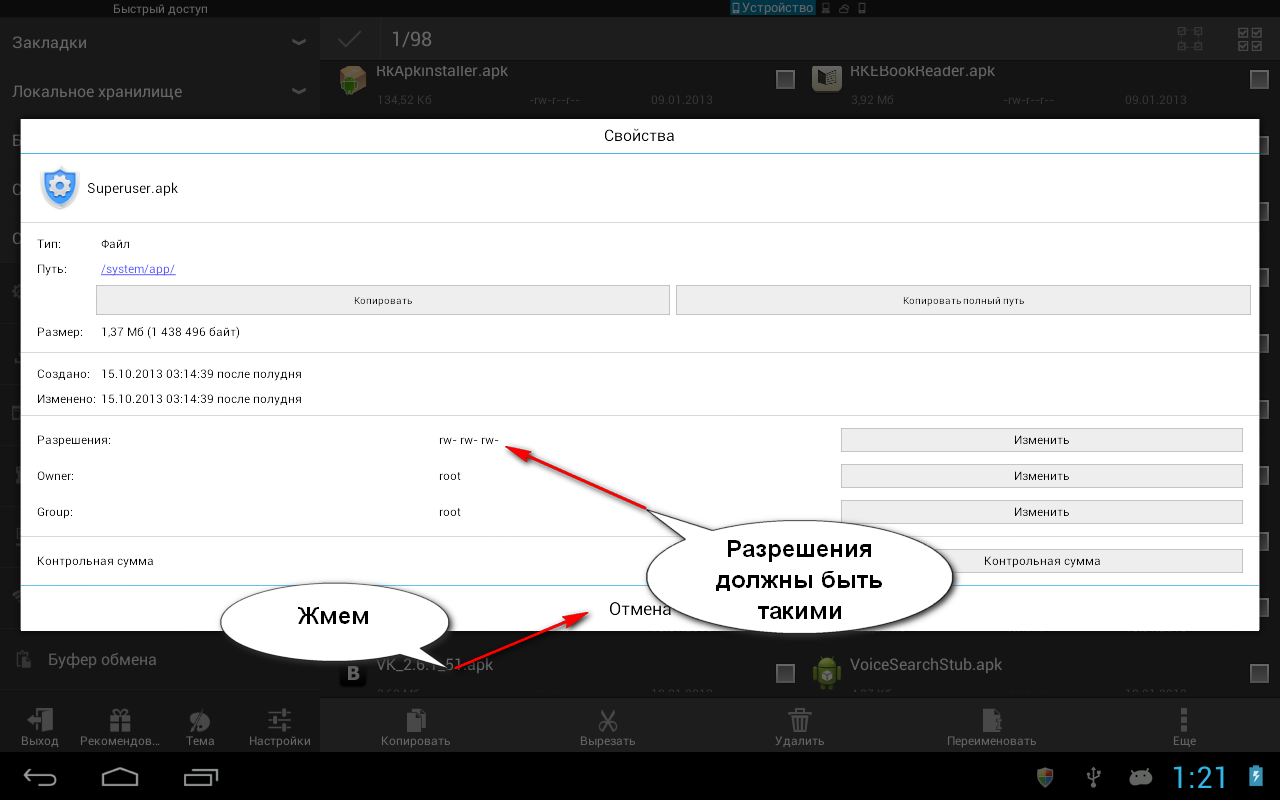Screen dimensions: 1280x800
Task: Open the /system/app/ path link
Action: 138,269
